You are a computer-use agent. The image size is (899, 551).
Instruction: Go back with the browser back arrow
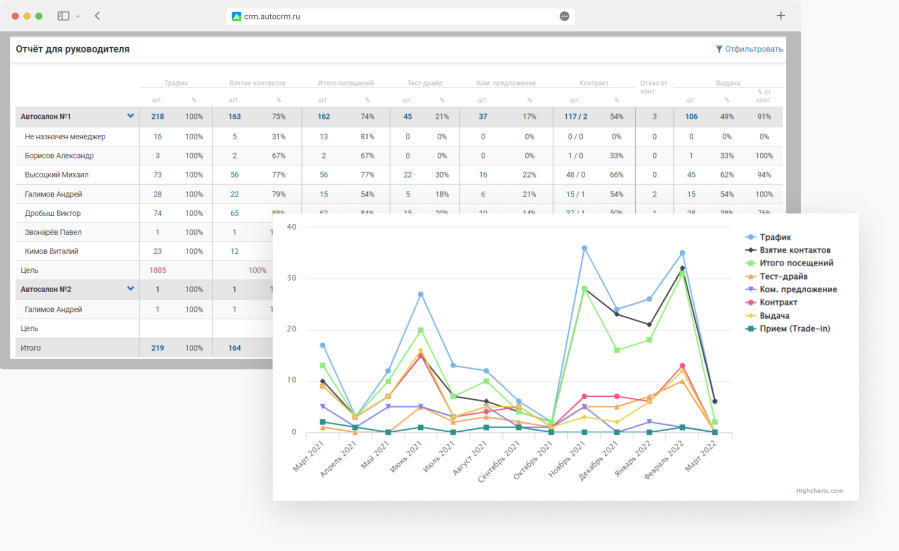[x=97, y=16]
